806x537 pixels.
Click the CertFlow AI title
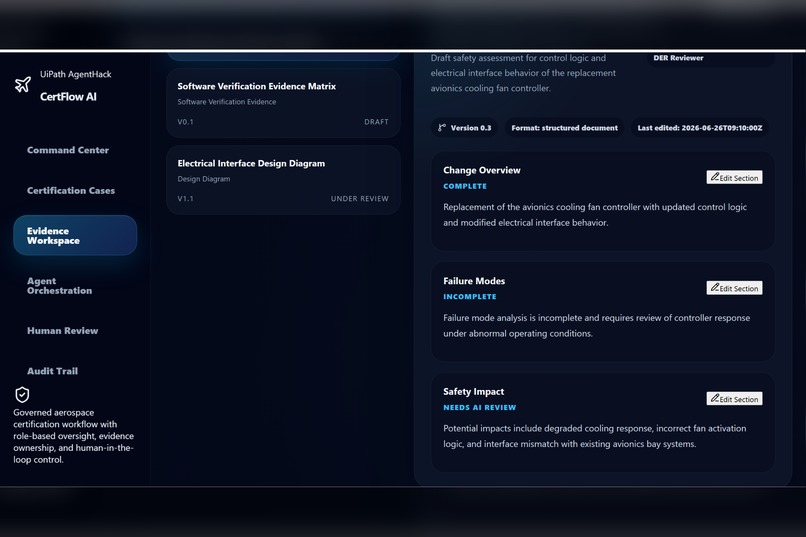pyautogui.click(x=68, y=97)
